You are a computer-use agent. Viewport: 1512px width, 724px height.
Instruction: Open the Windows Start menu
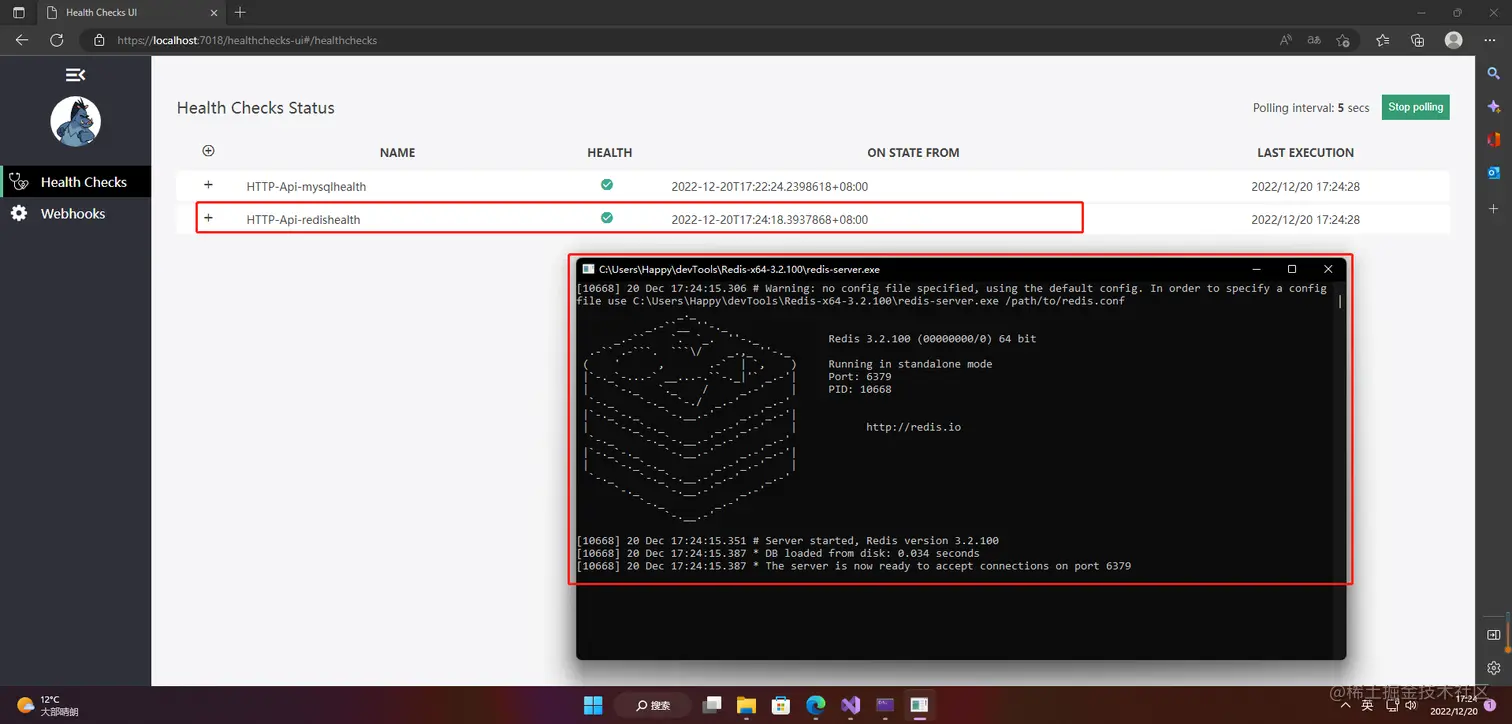[593, 704]
